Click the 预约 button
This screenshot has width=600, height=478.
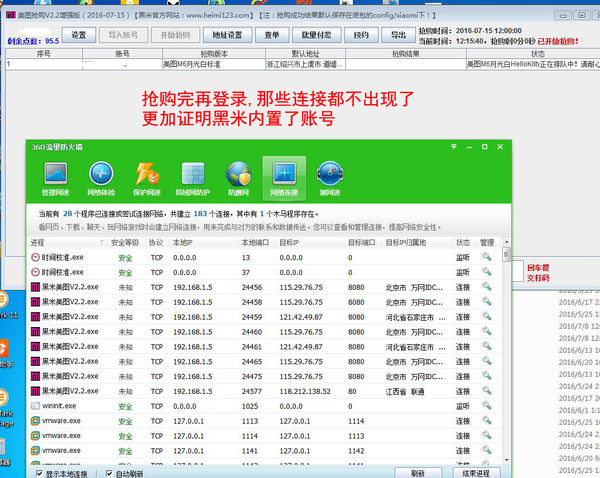(361, 35)
